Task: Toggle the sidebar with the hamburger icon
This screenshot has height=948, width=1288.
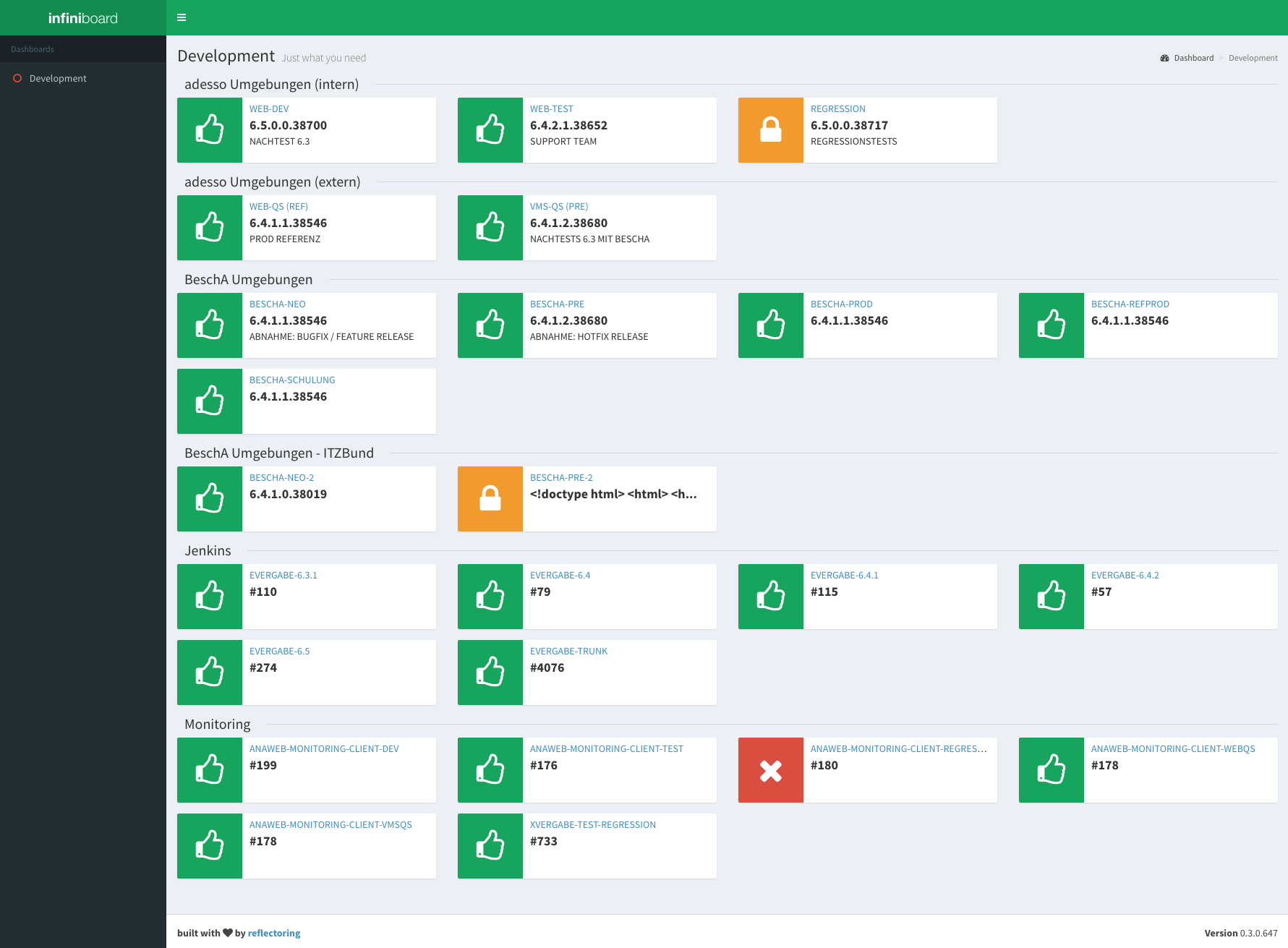Action: pyautogui.click(x=182, y=17)
